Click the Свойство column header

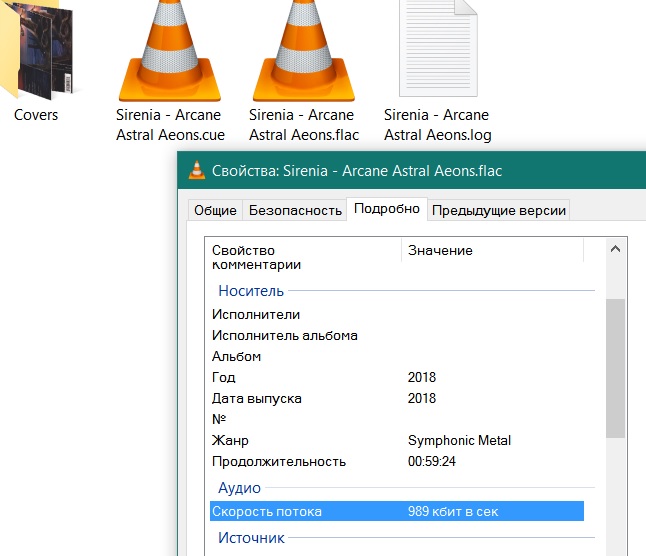243,250
